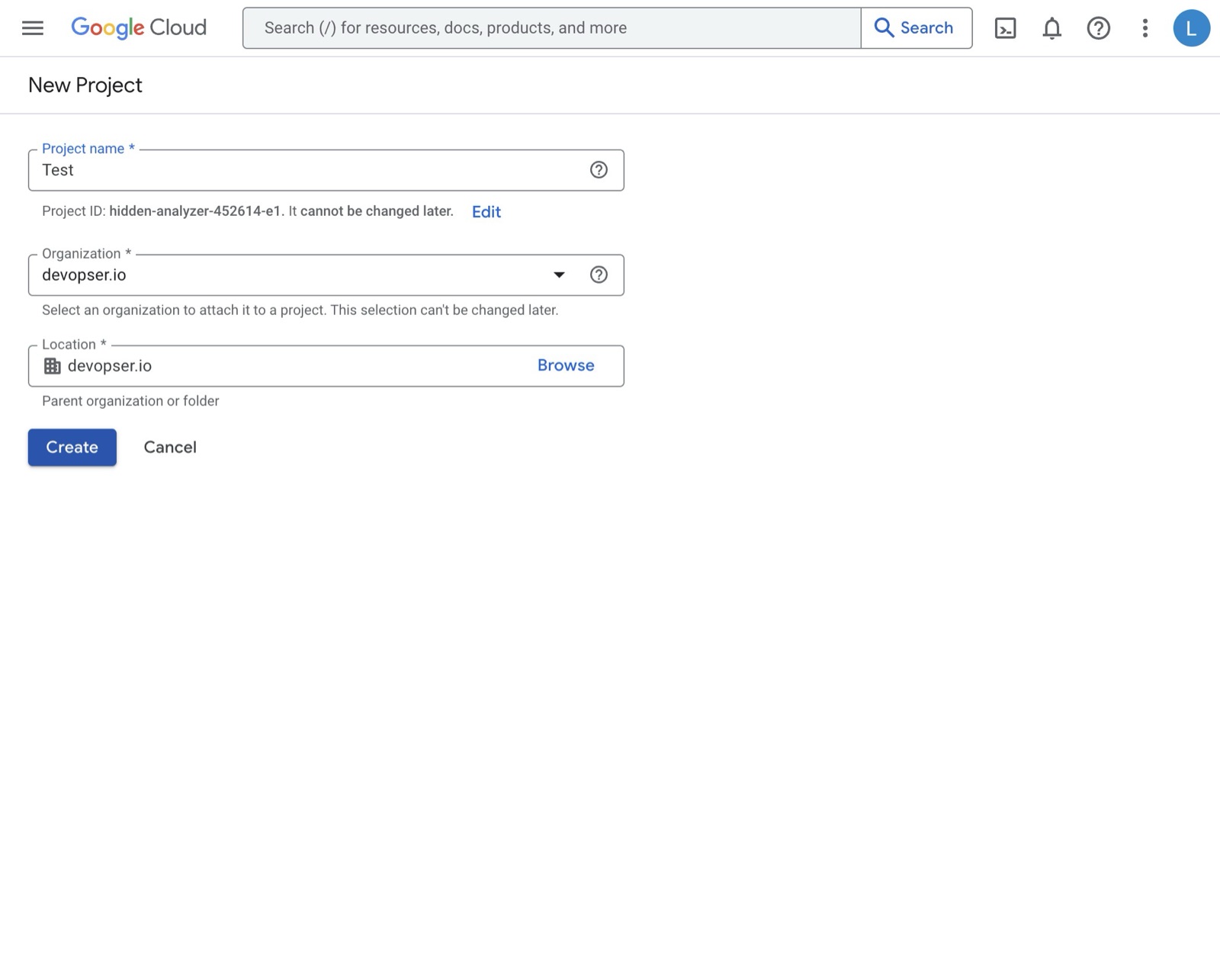Click the New Project page heading

(85, 85)
